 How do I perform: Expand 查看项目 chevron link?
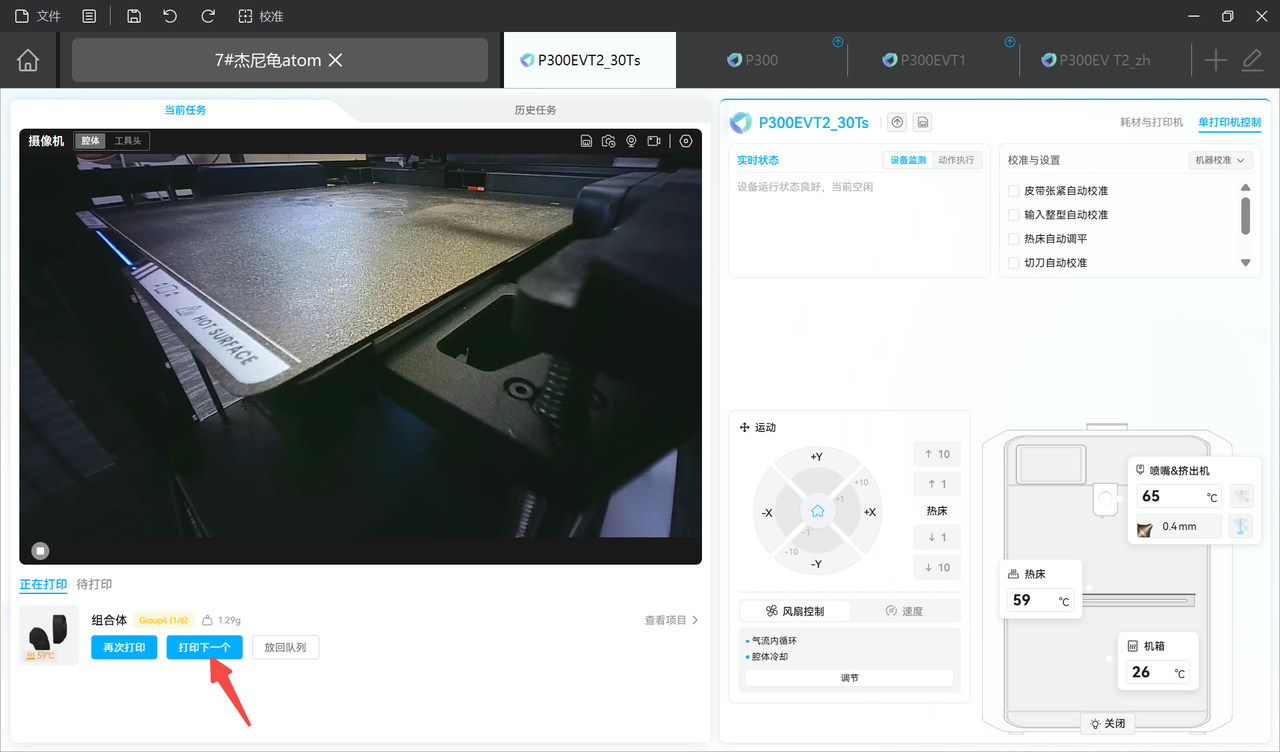(x=672, y=620)
